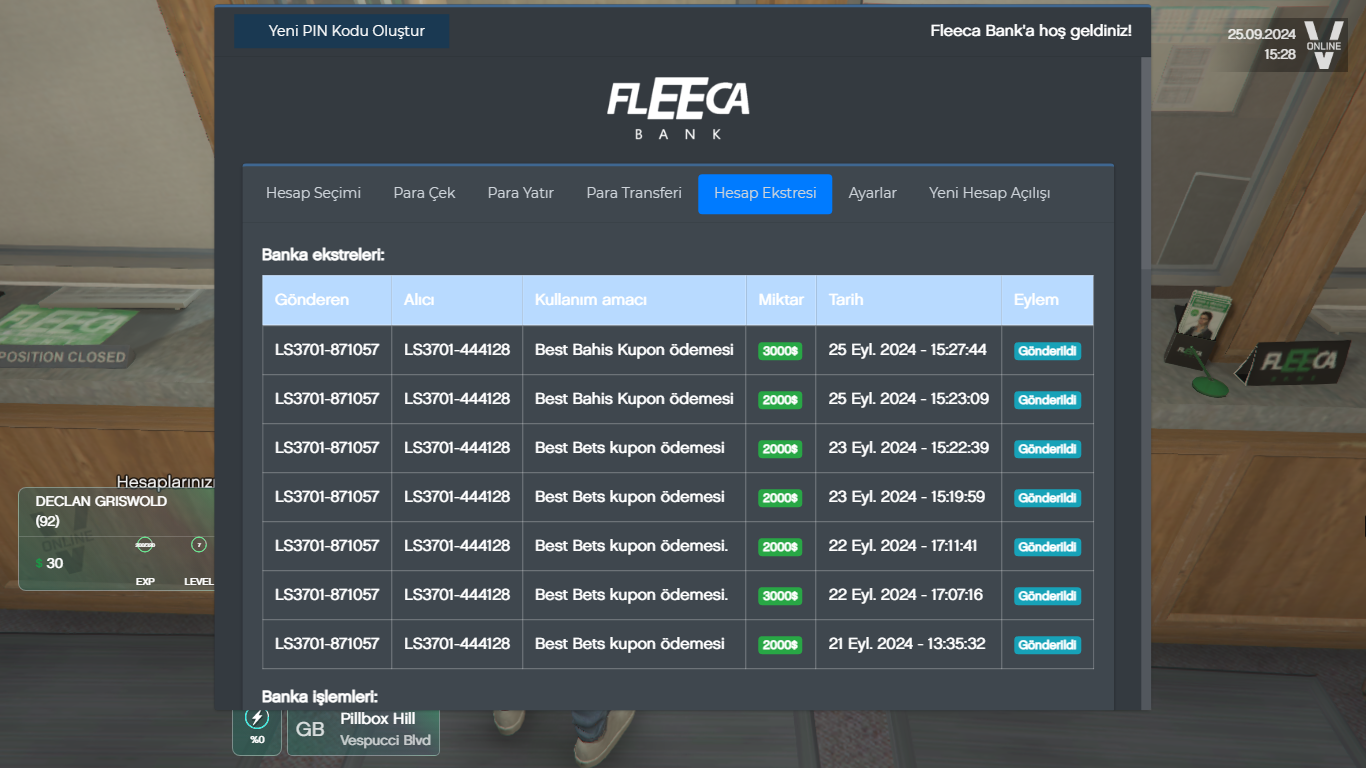
Task: Click the lightning energy icon
Action: (257, 718)
